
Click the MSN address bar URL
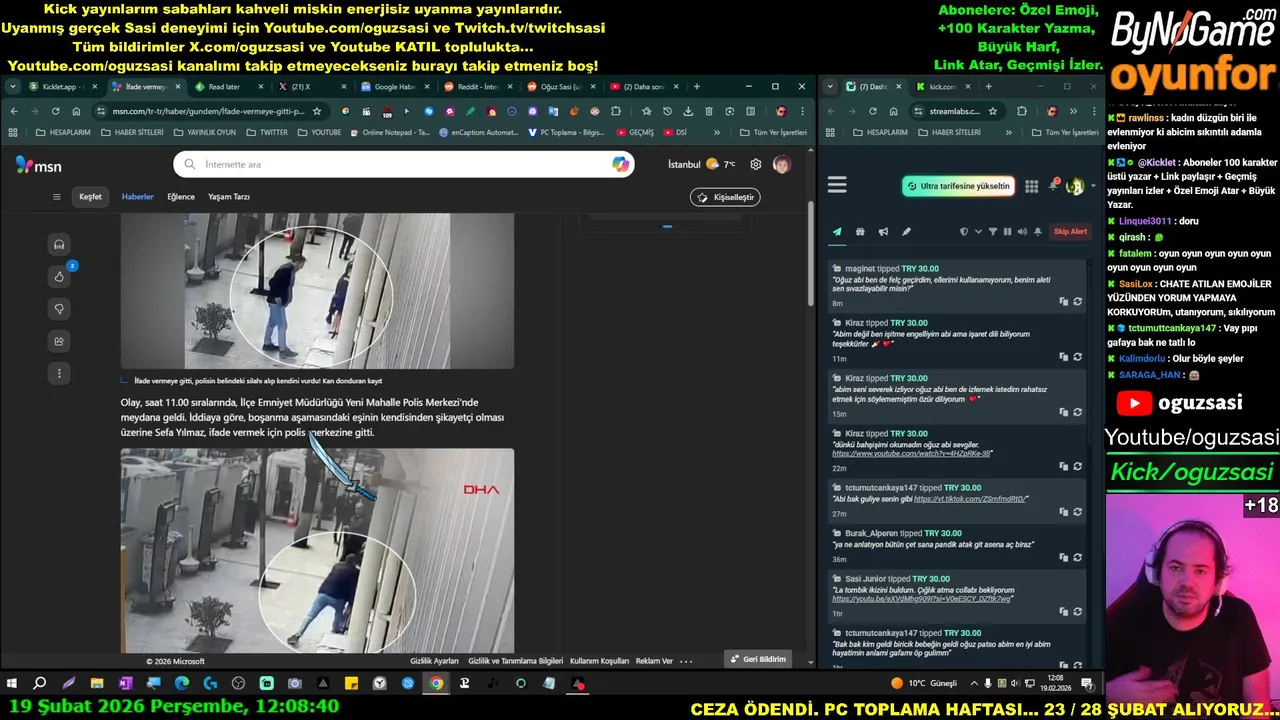click(208, 111)
